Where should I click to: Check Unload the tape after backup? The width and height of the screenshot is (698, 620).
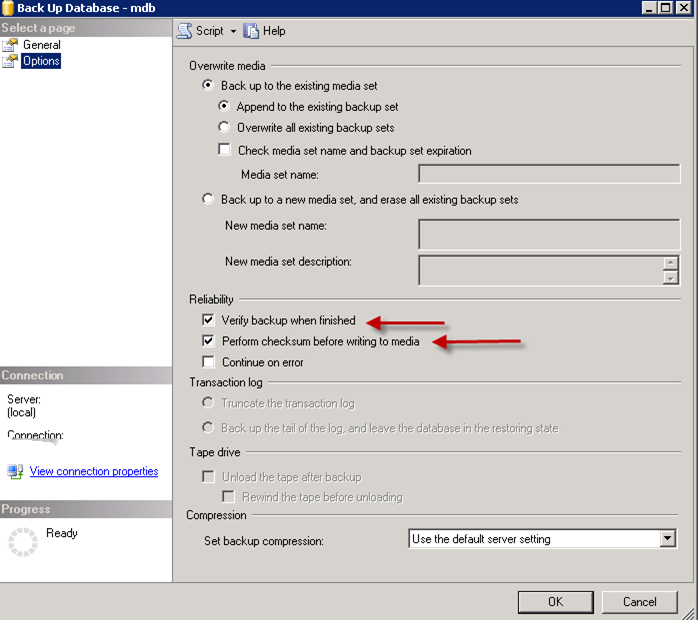[208, 476]
